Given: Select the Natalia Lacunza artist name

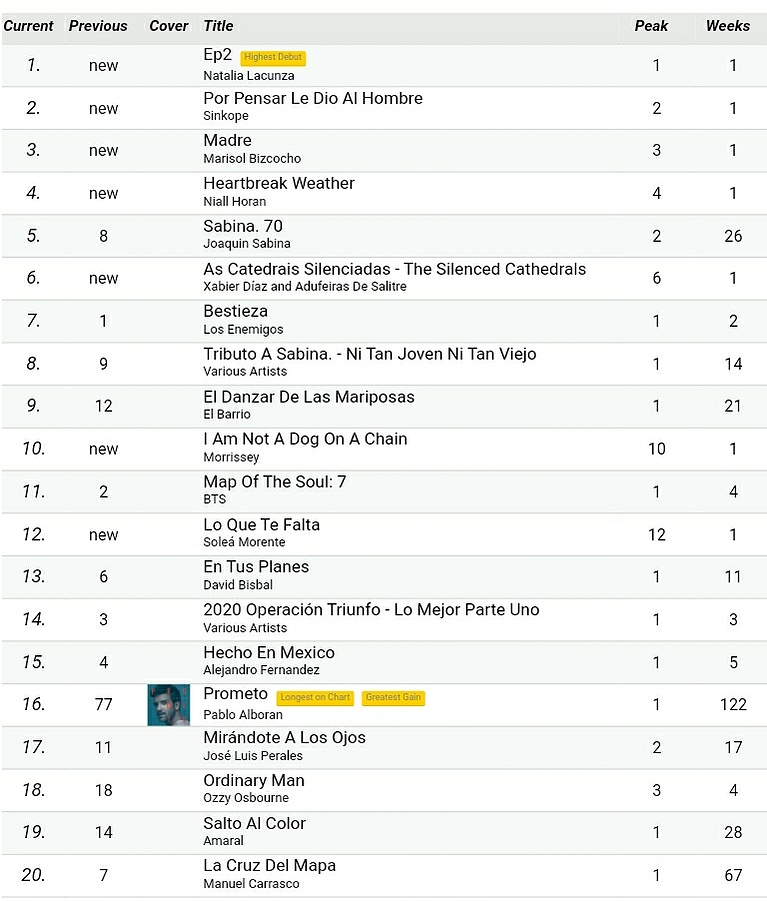Looking at the screenshot, I should coord(249,76).
